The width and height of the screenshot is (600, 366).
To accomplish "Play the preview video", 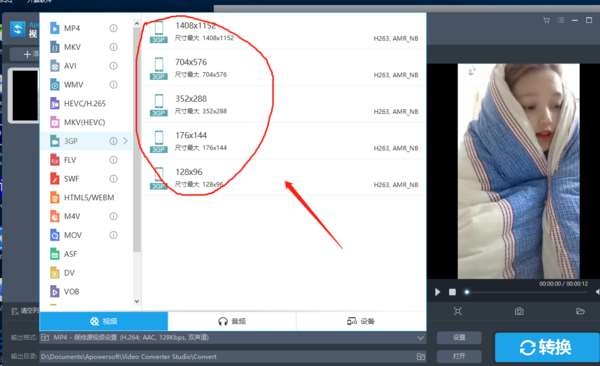I will pyautogui.click(x=437, y=292).
